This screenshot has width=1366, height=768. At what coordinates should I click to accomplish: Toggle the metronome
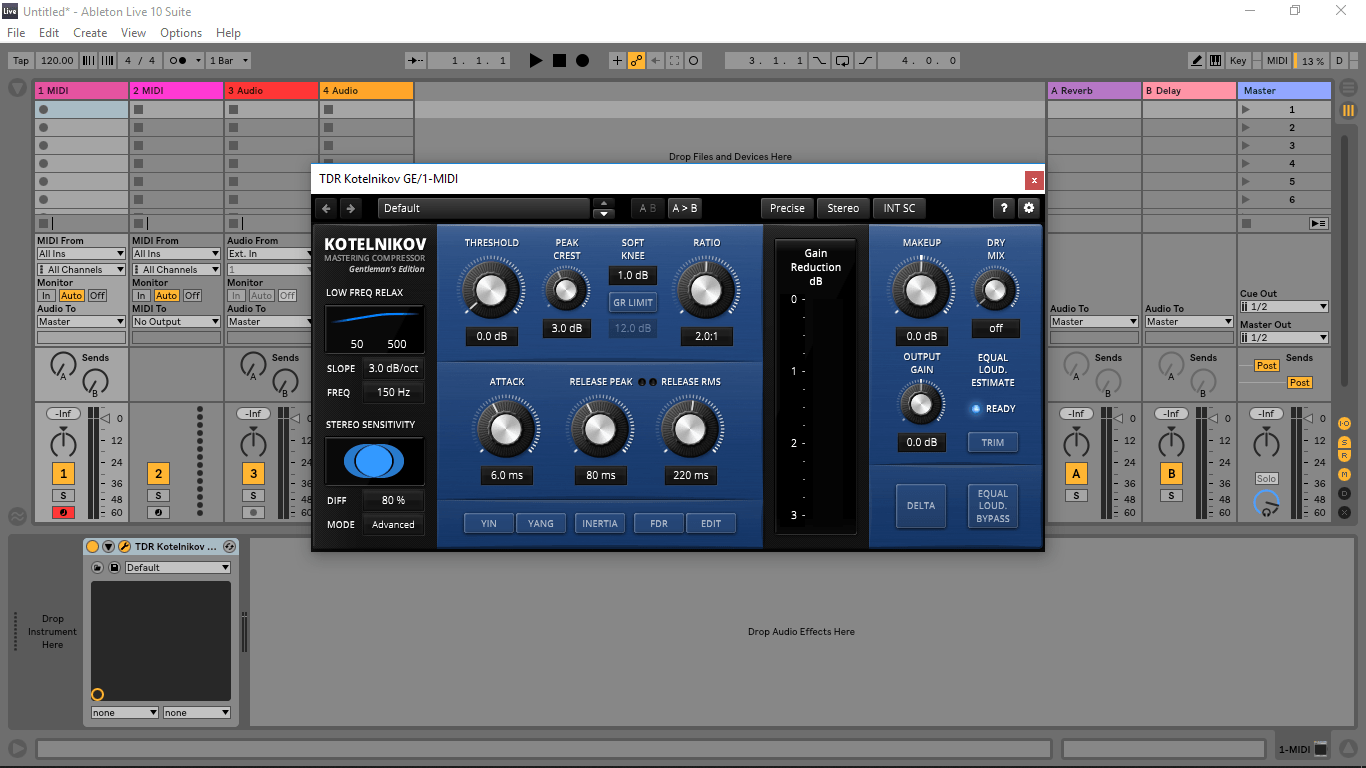point(176,61)
